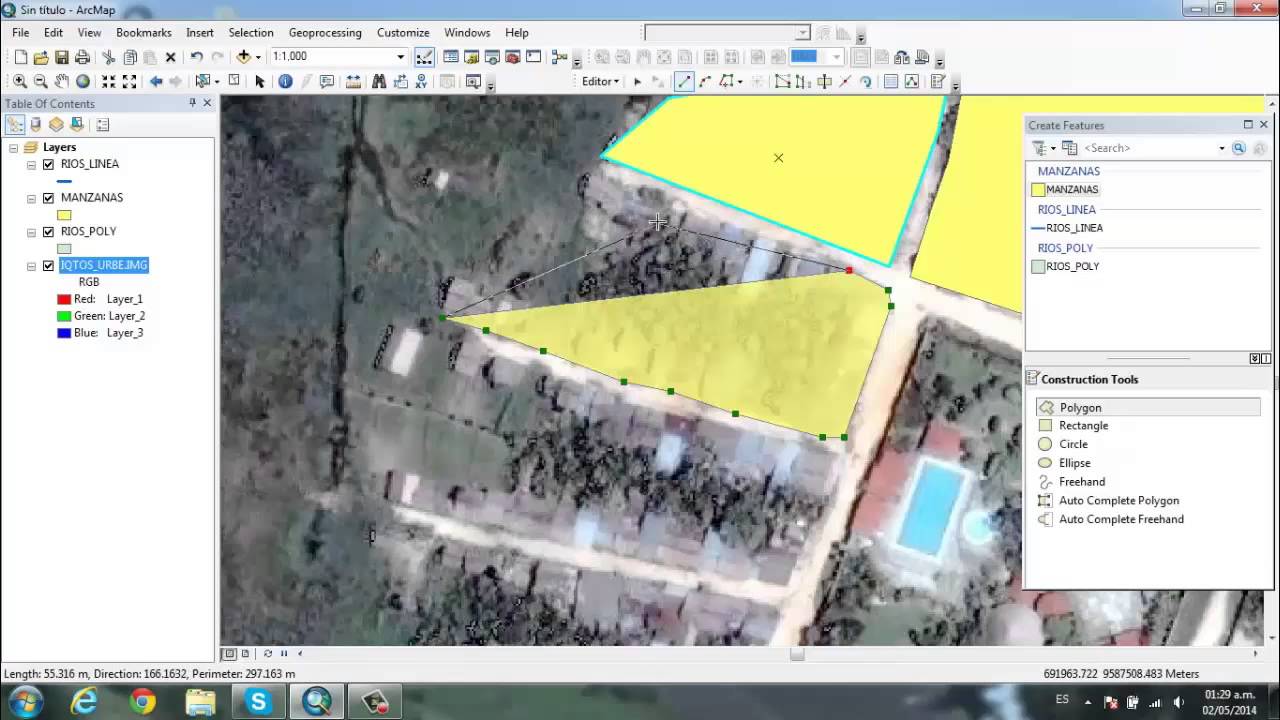Select the Zoom Out magnifier tool
Image resolution: width=1280 pixels, height=720 pixels.
pos(41,81)
